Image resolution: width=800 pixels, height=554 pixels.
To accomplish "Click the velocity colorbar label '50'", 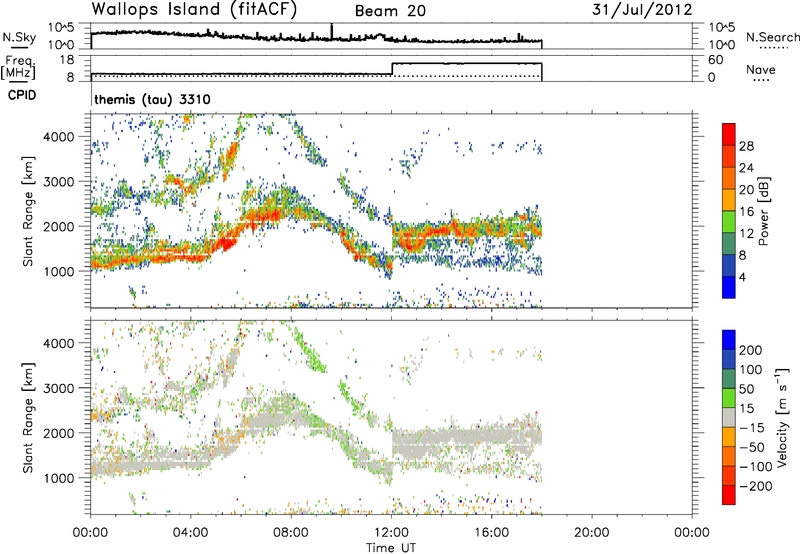I will tap(746, 389).
